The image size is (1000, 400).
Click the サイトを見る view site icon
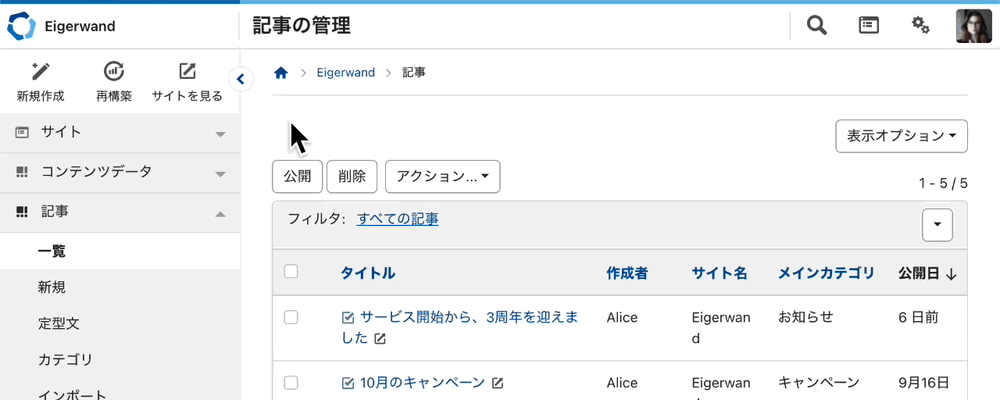click(187, 71)
